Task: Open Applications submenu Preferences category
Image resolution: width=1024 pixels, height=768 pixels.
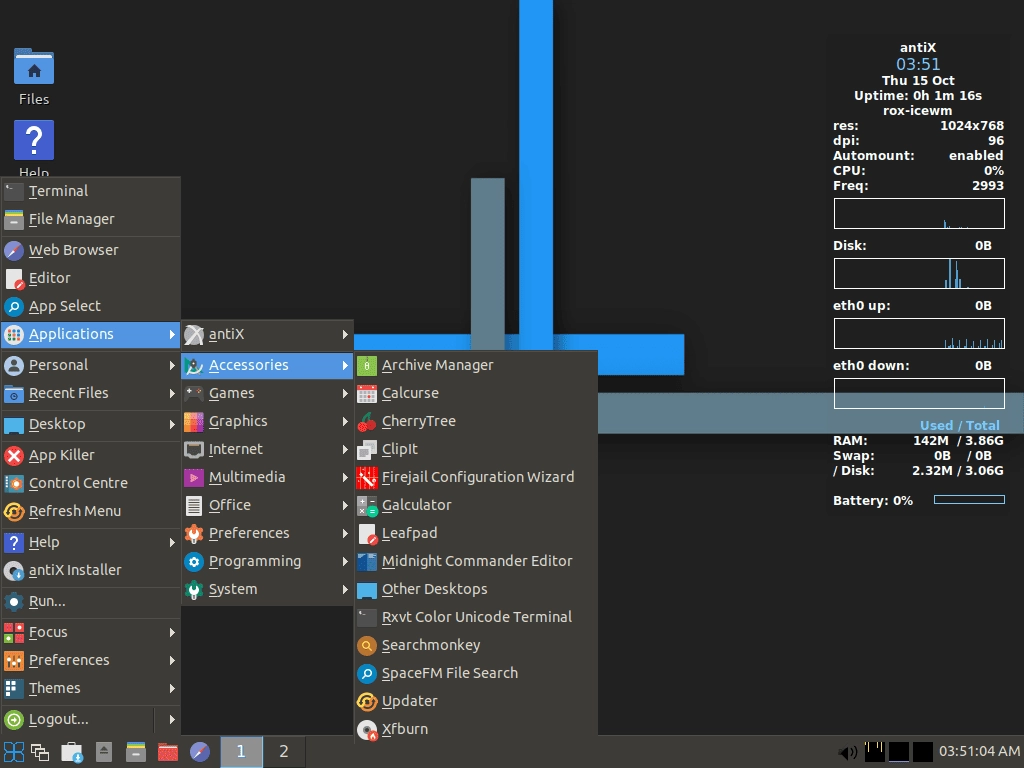Action: click(x=267, y=534)
